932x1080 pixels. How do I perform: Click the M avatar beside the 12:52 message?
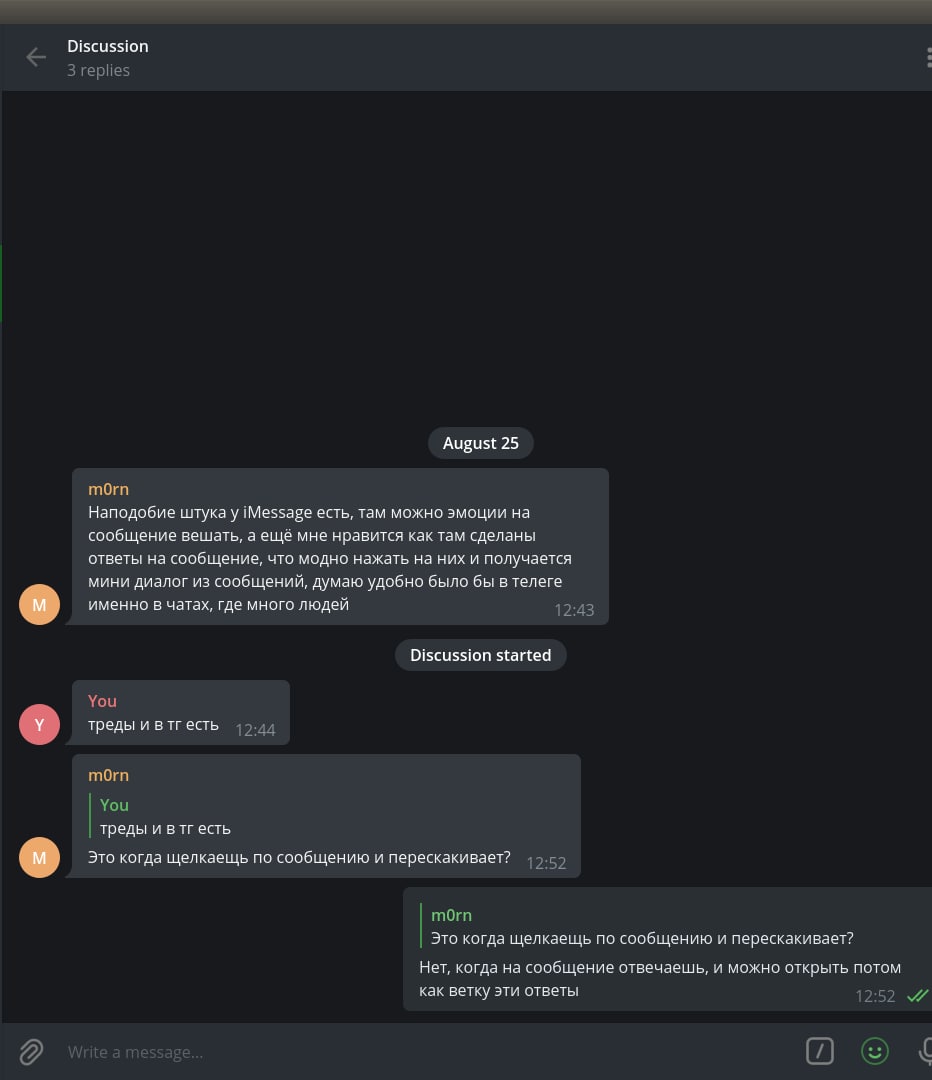click(x=39, y=858)
